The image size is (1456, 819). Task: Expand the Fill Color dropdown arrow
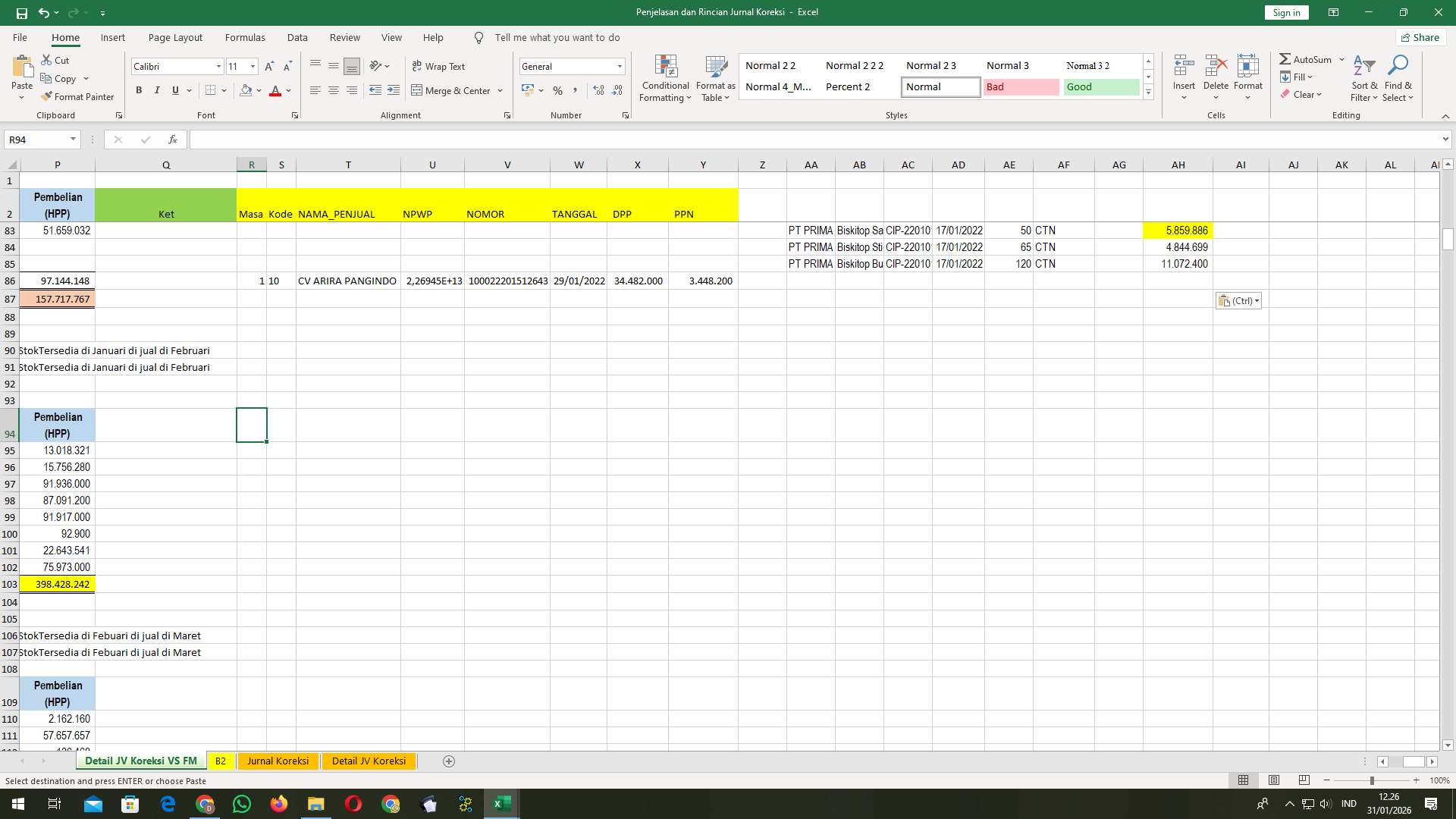coord(258,91)
